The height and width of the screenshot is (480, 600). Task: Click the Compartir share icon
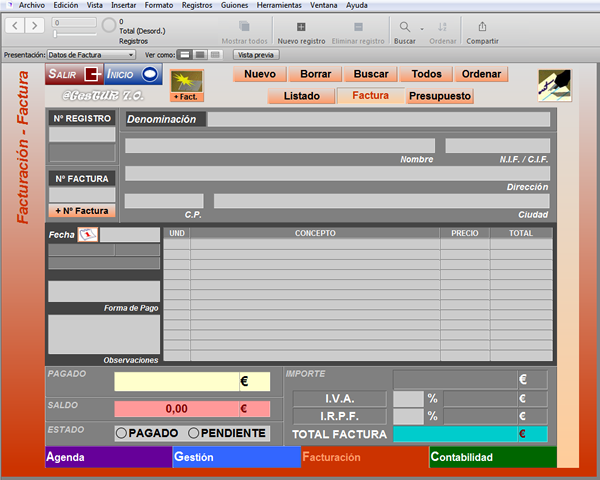click(x=482, y=26)
